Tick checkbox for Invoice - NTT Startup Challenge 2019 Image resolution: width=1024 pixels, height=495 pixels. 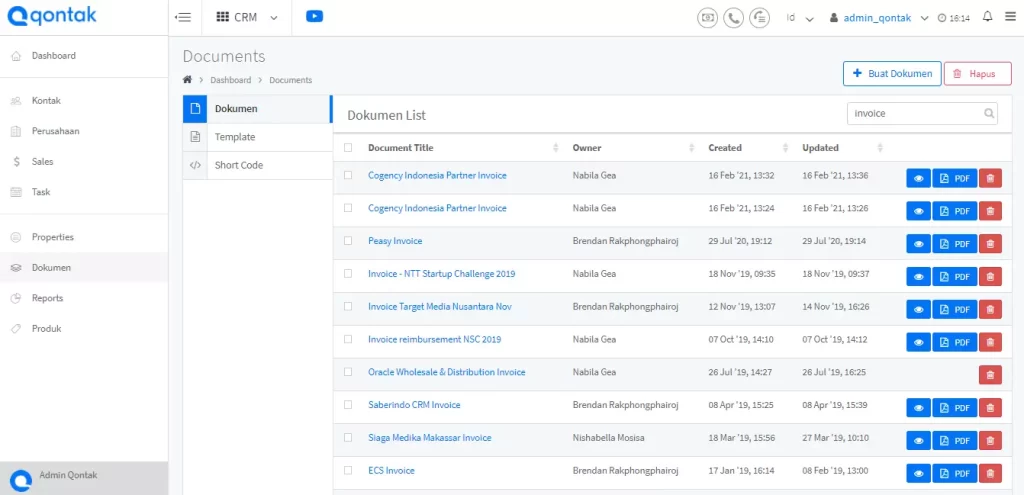click(x=348, y=273)
